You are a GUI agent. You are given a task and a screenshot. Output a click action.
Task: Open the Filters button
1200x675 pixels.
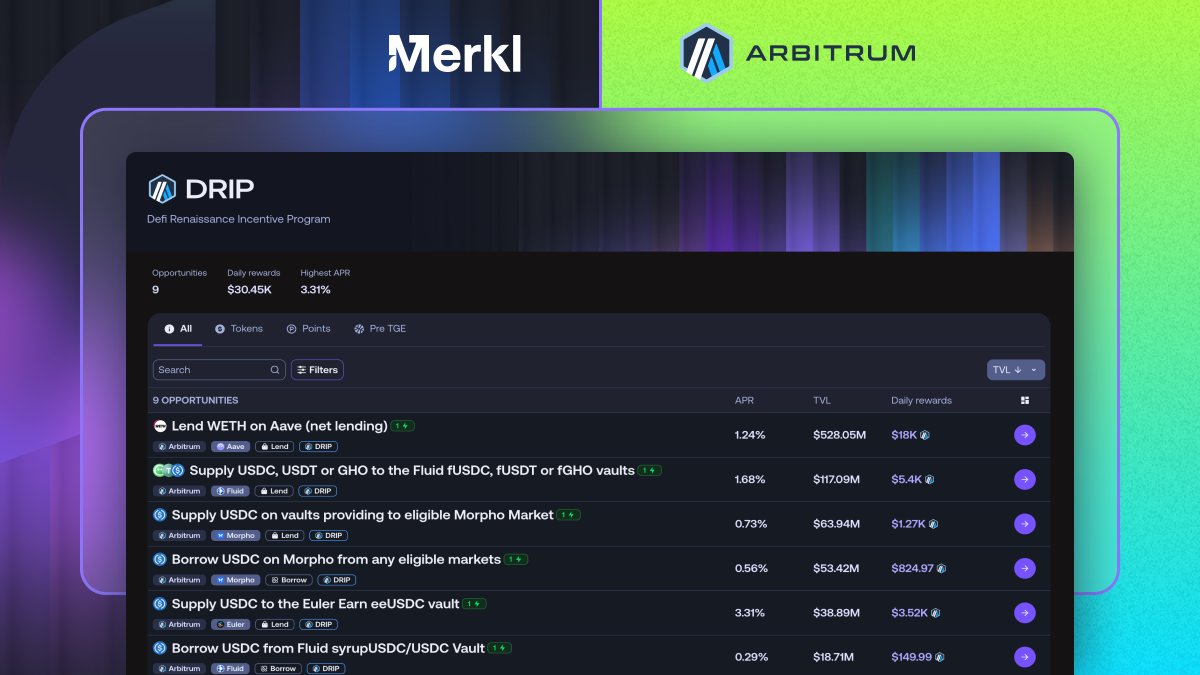click(317, 370)
